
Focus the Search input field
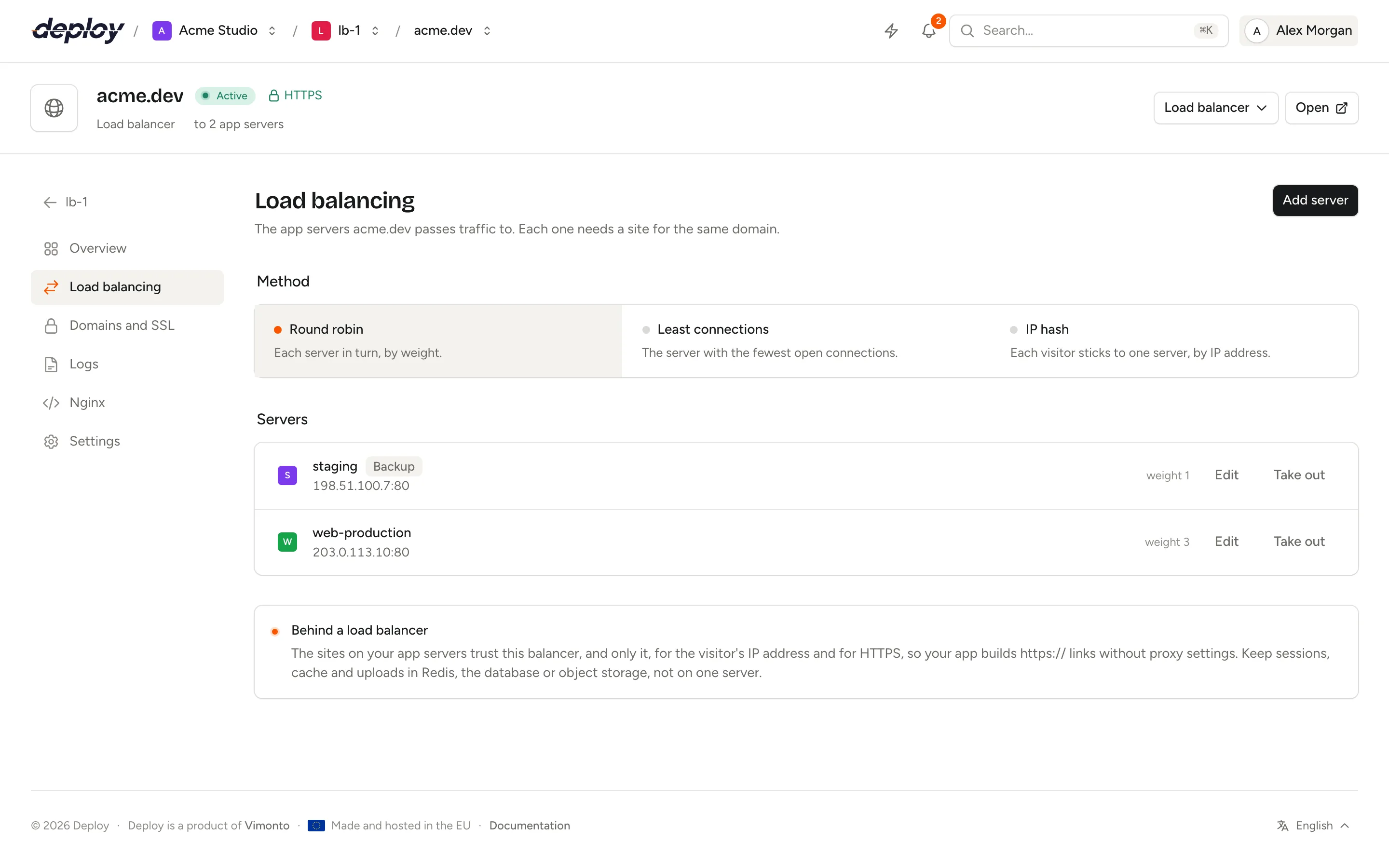pyautogui.click(x=1088, y=30)
